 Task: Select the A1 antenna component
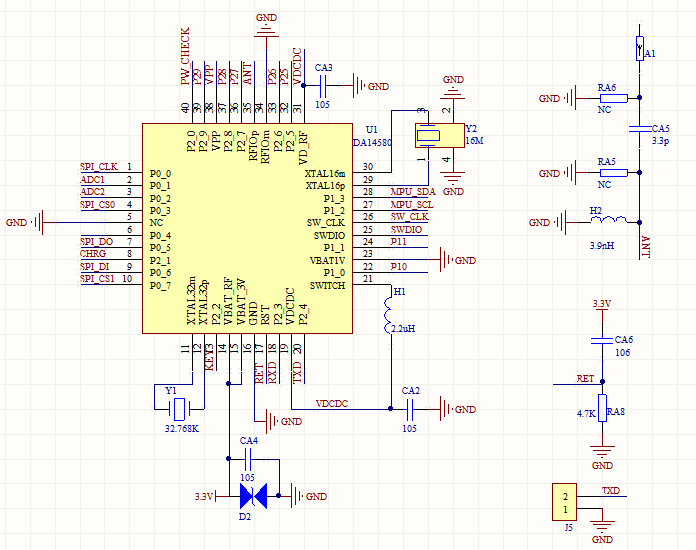(640, 49)
